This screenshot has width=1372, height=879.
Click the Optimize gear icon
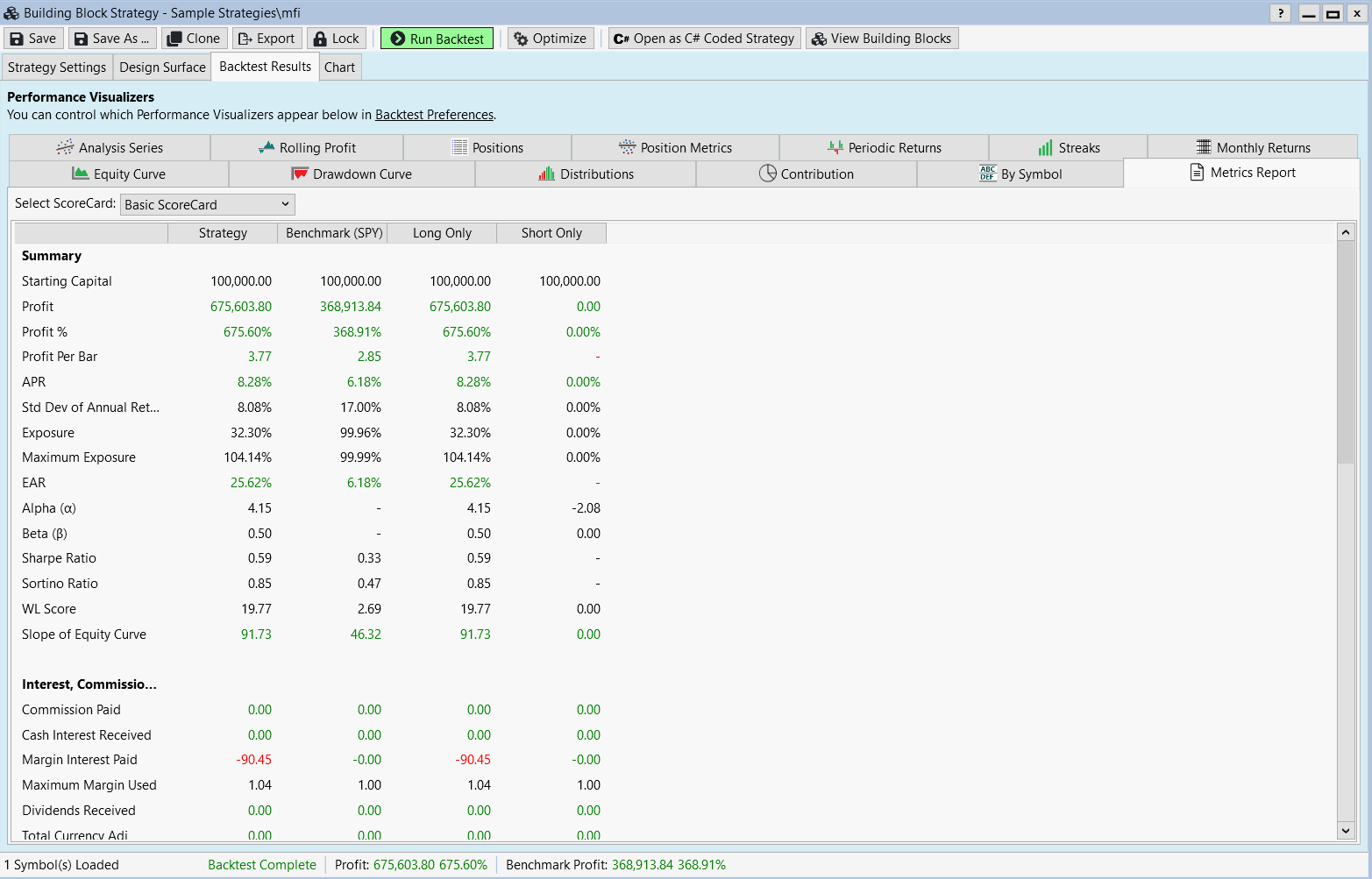521,39
